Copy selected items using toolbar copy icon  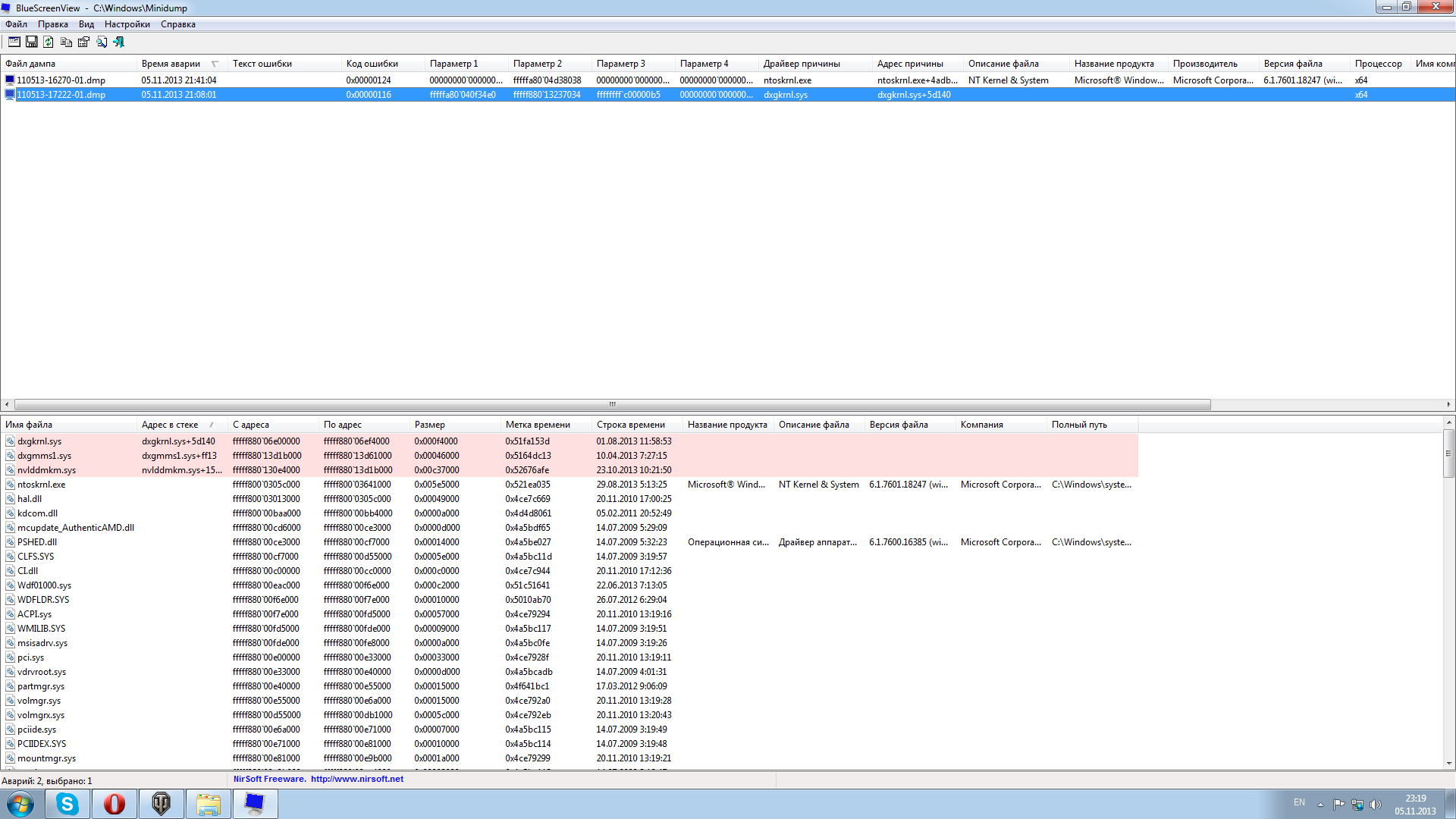tap(66, 42)
